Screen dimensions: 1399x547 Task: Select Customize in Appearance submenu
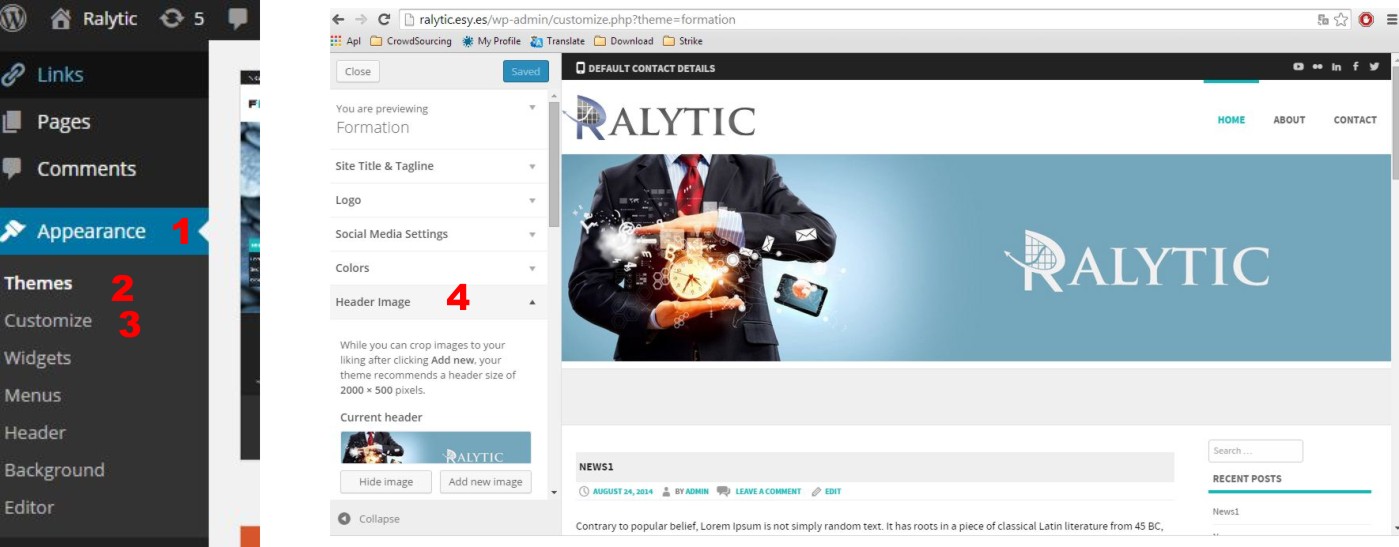tap(48, 321)
